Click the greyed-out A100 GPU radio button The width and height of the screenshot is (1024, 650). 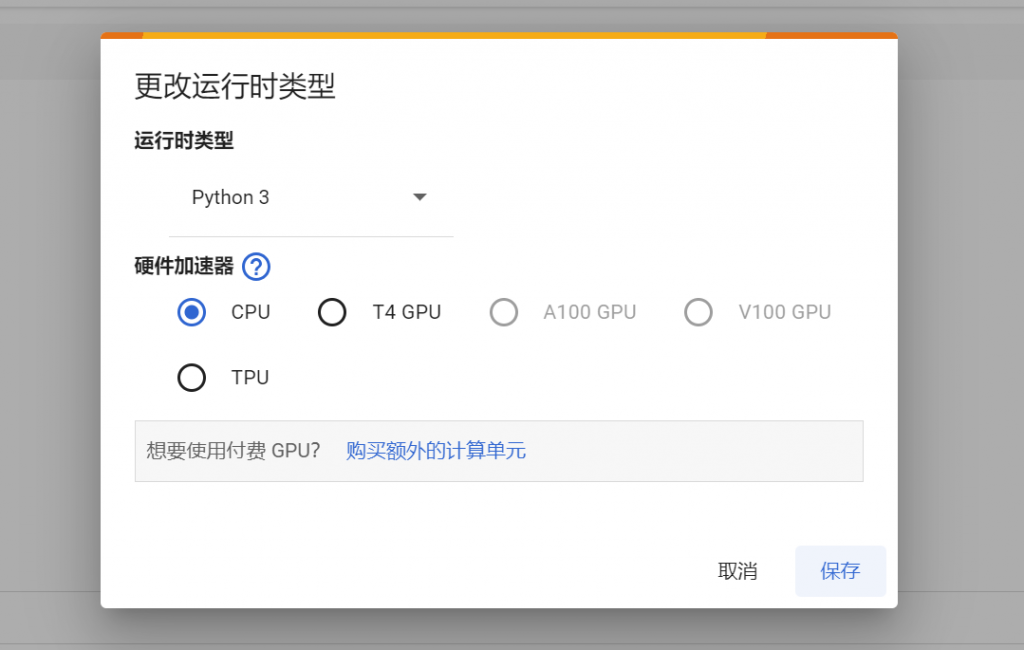pyautogui.click(x=504, y=312)
